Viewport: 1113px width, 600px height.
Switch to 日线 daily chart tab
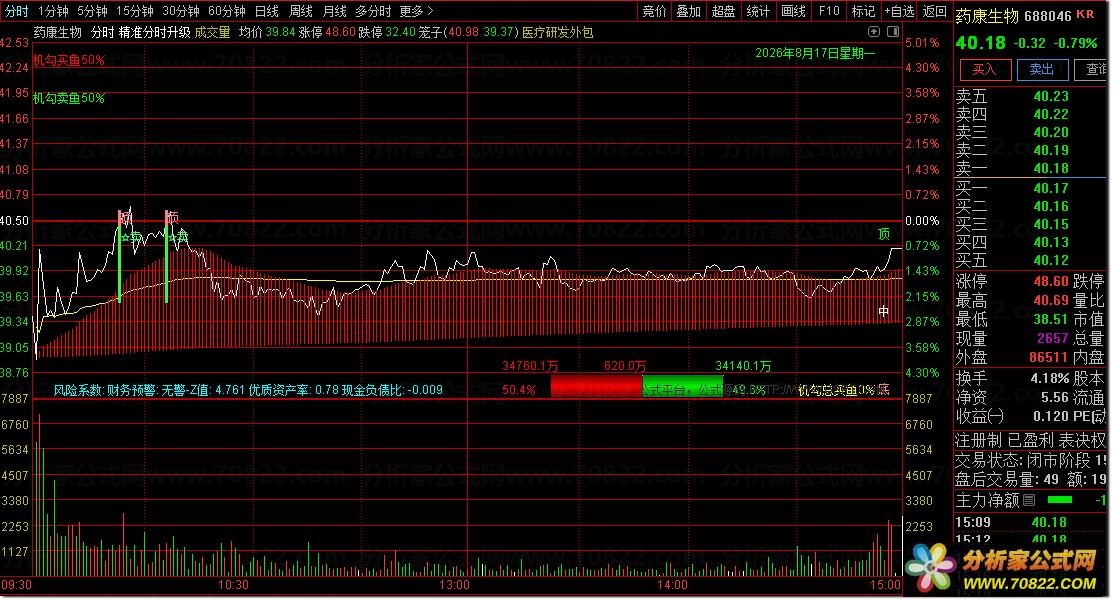coord(266,11)
